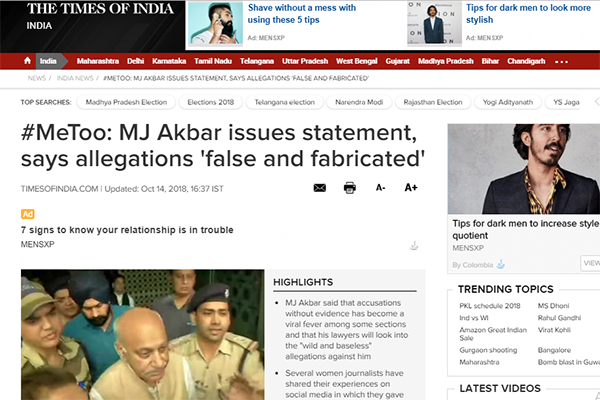
Task: Open West Bengal section
Action: click(357, 61)
